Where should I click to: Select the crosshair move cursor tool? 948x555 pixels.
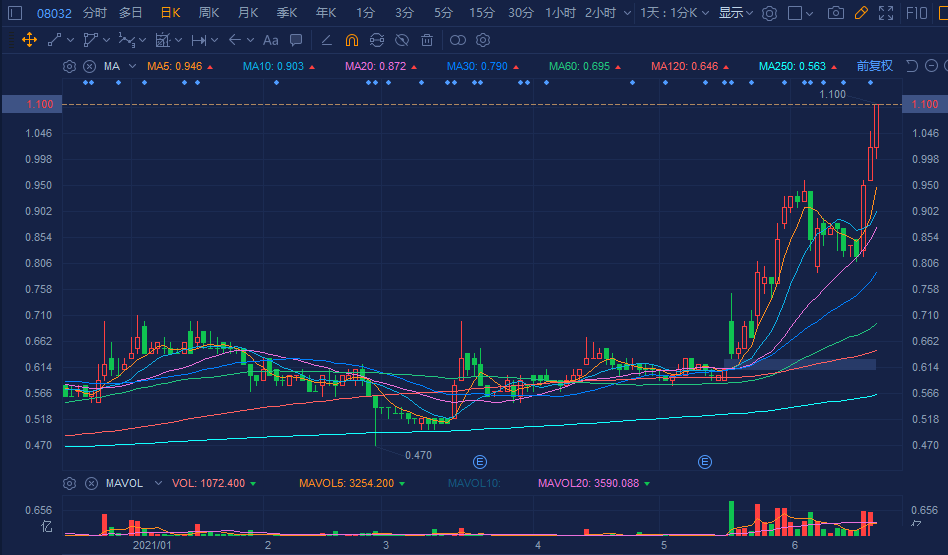[28, 40]
